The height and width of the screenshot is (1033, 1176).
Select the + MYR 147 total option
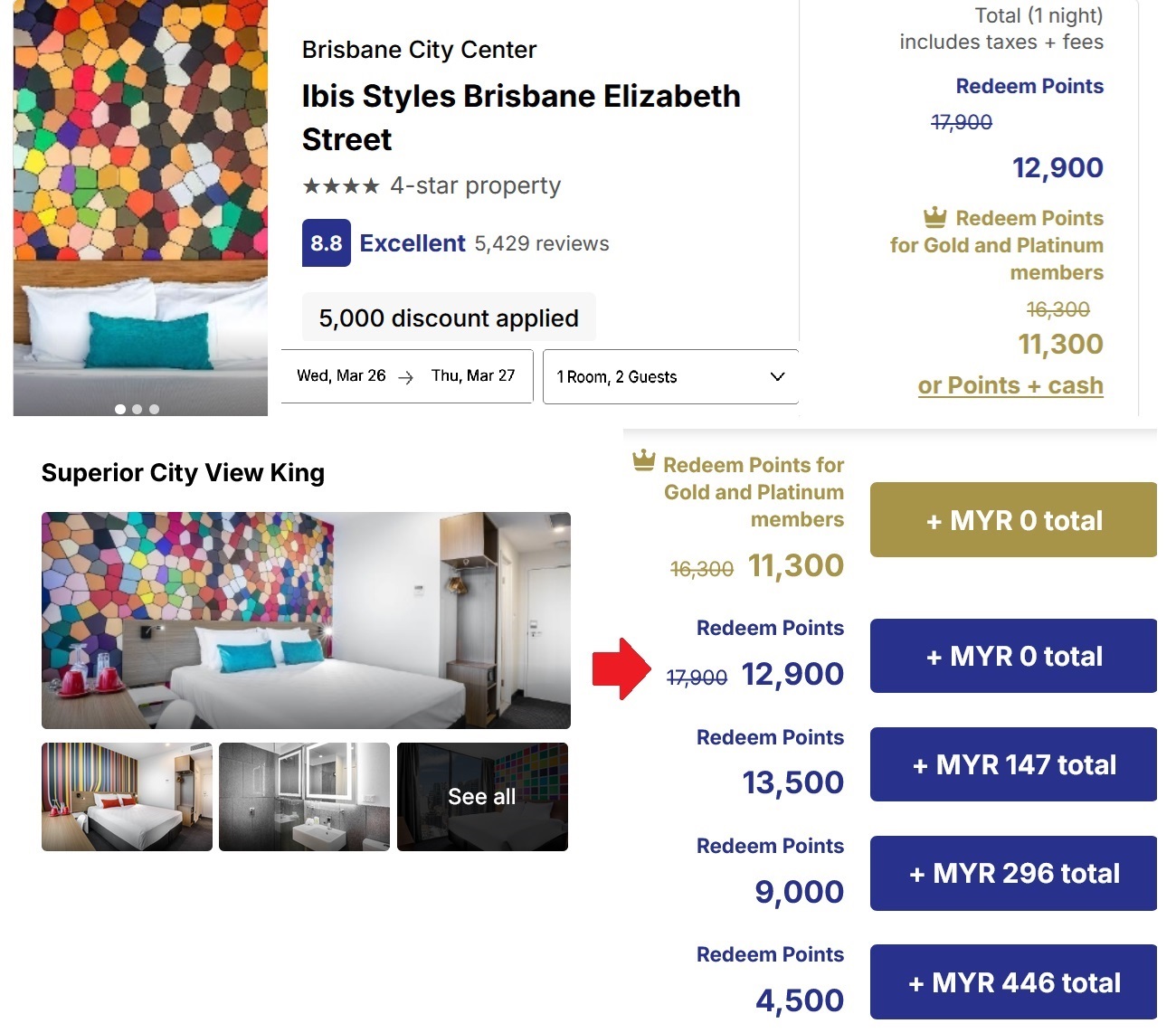(1013, 764)
